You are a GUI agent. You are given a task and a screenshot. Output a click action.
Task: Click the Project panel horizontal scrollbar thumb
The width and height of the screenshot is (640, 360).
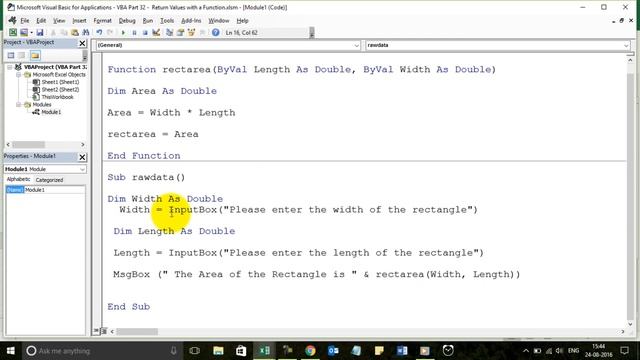(x=28, y=144)
